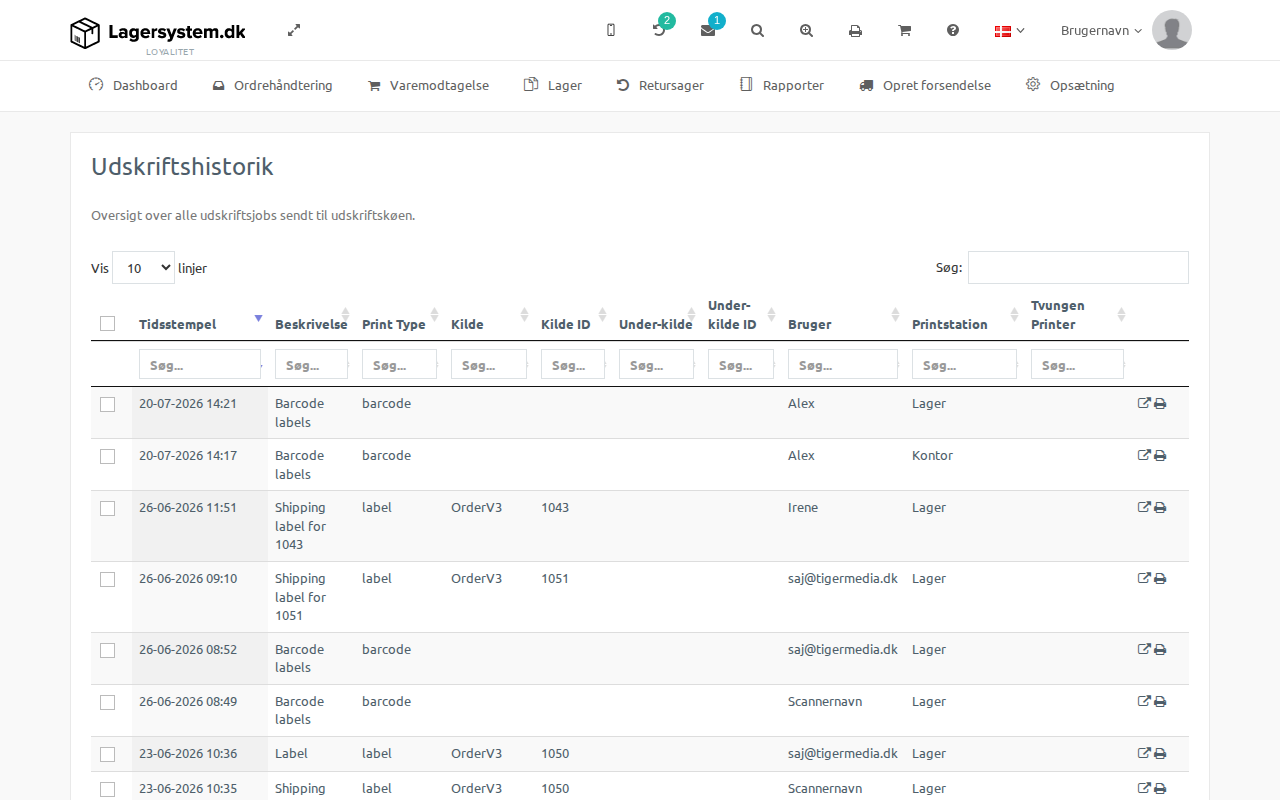Click the Bruger column filter field
The height and width of the screenshot is (800, 1280).
click(843, 364)
